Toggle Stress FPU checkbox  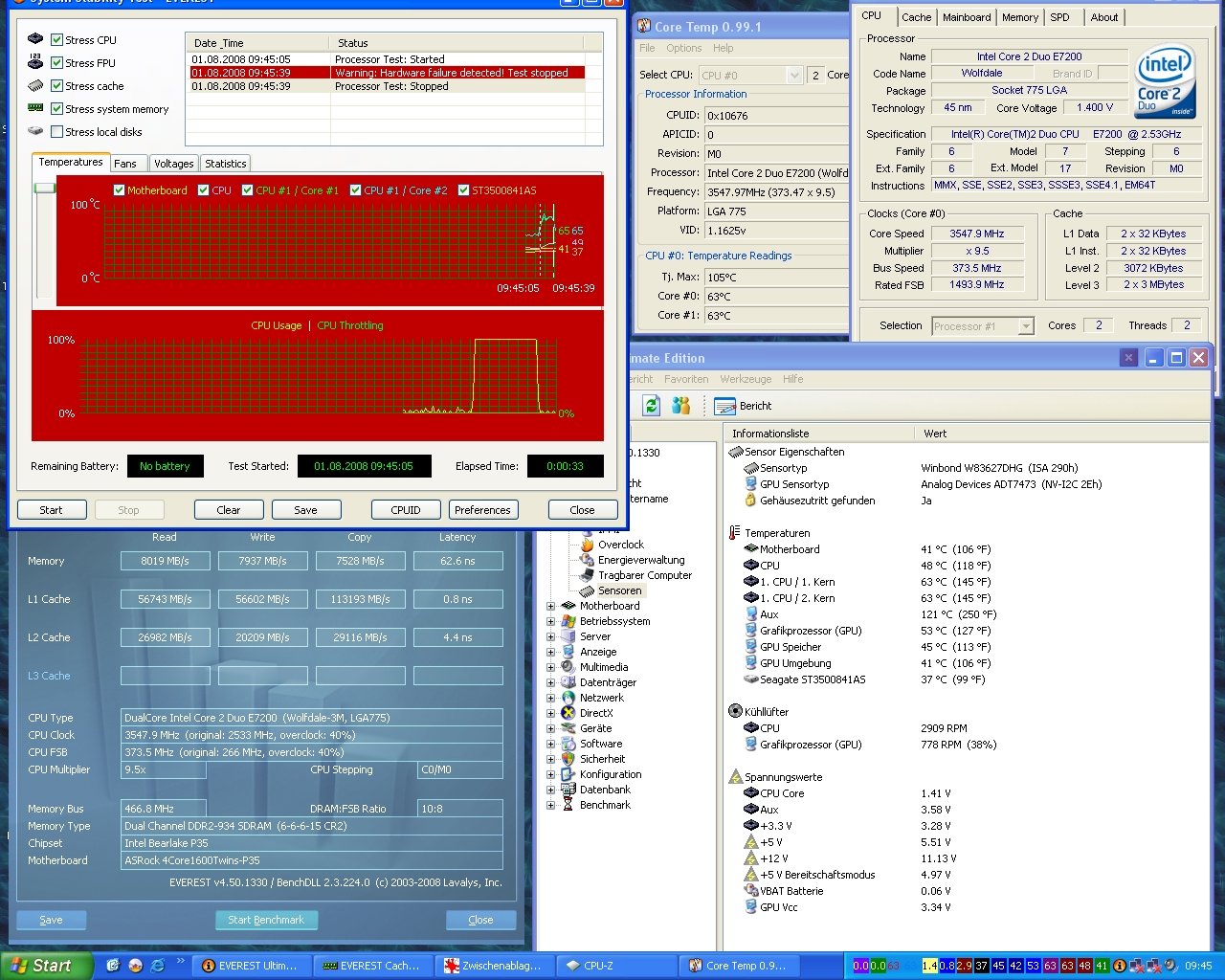[56, 63]
